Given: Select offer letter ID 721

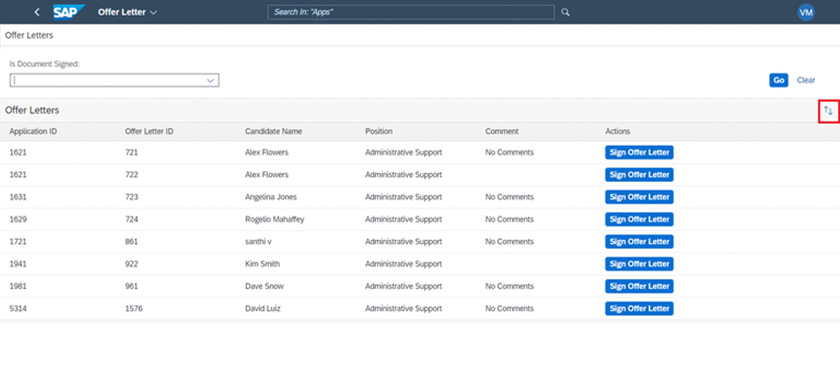Looking at the screenshot, I should (x=131, y=153).
